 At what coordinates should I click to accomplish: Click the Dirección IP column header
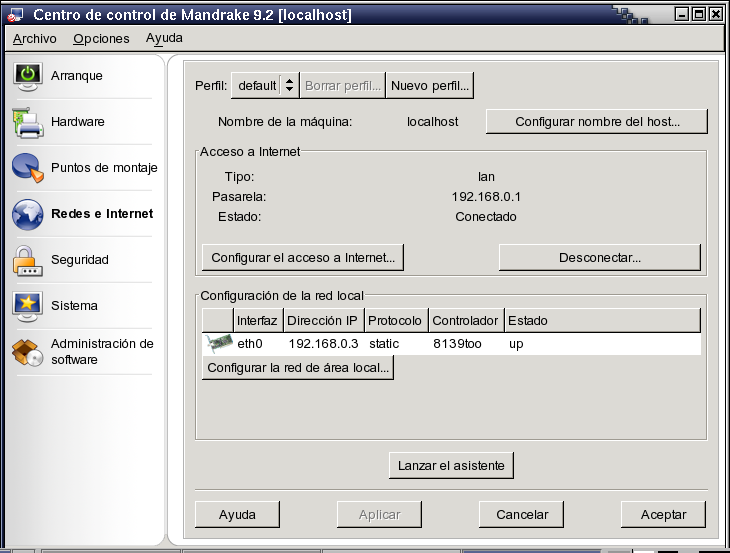[x=322, y=321]
